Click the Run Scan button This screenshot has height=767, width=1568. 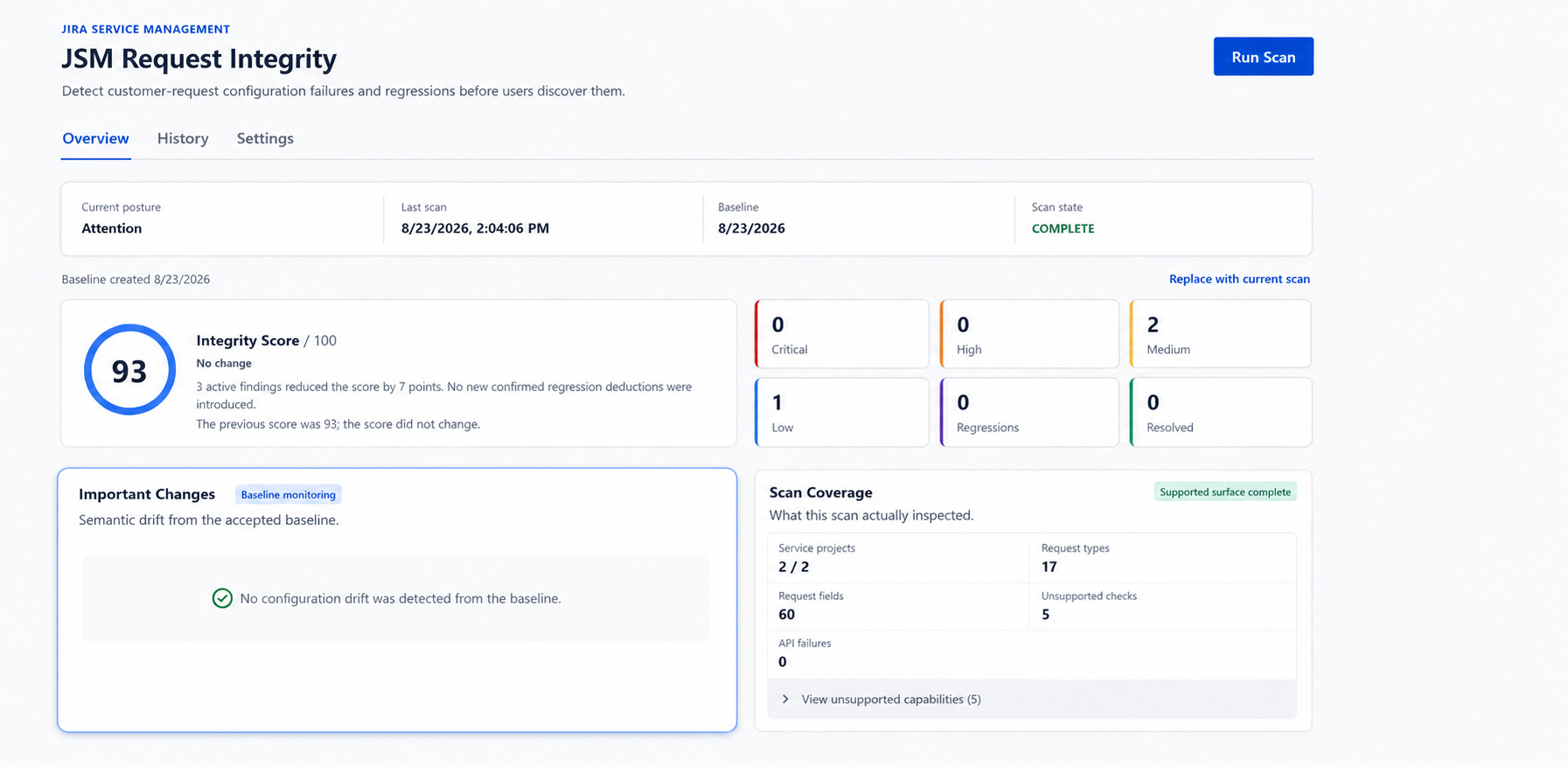[1263, 57]
